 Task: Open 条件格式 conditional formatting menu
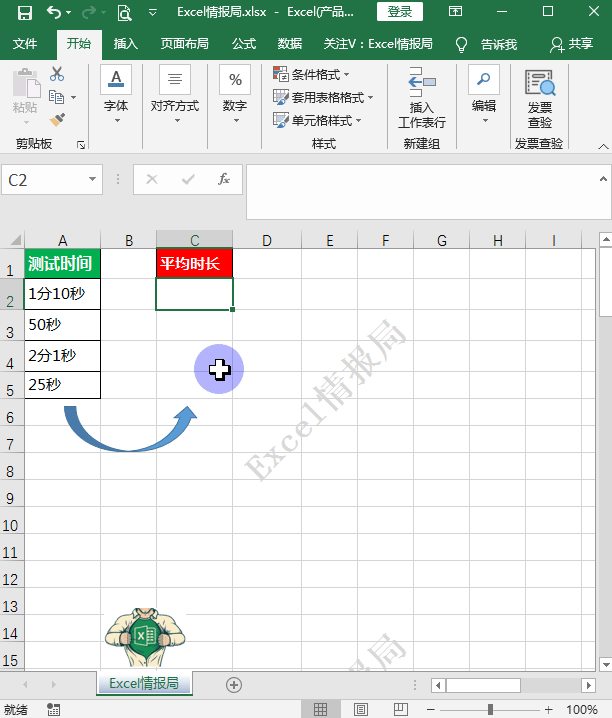[311, 74]
